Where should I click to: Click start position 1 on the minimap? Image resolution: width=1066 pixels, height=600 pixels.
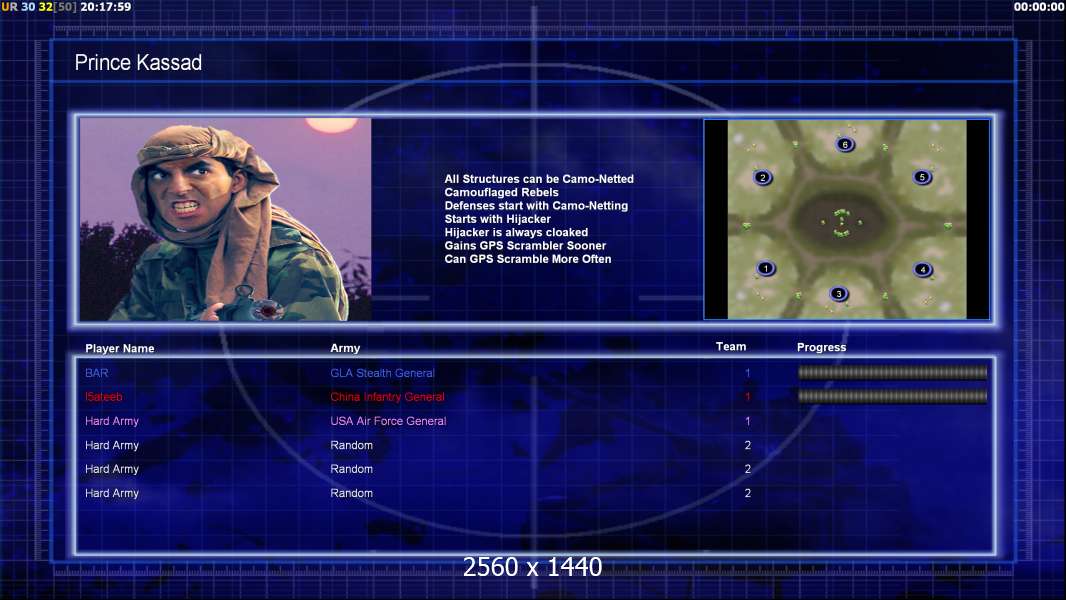click(766, 268)
